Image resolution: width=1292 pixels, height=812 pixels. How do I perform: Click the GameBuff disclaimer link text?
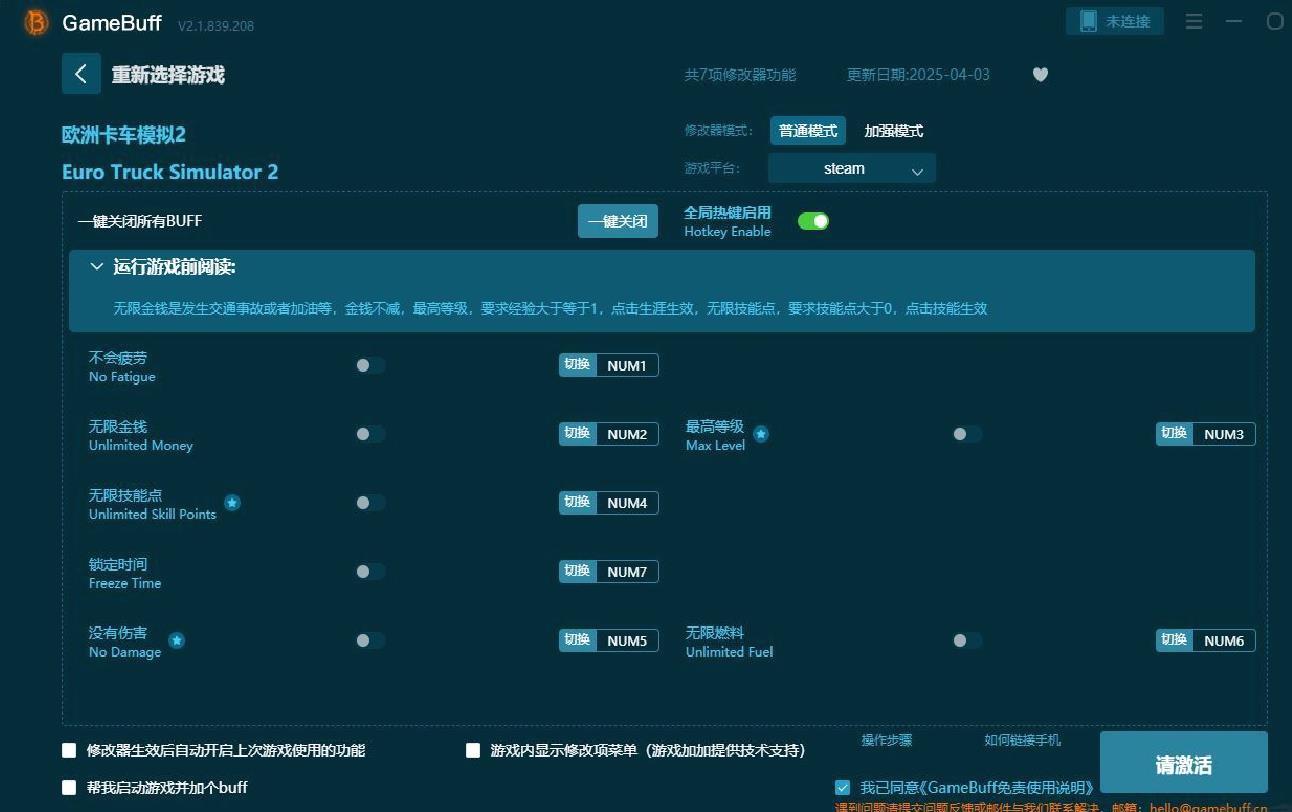tap(977, 788)
